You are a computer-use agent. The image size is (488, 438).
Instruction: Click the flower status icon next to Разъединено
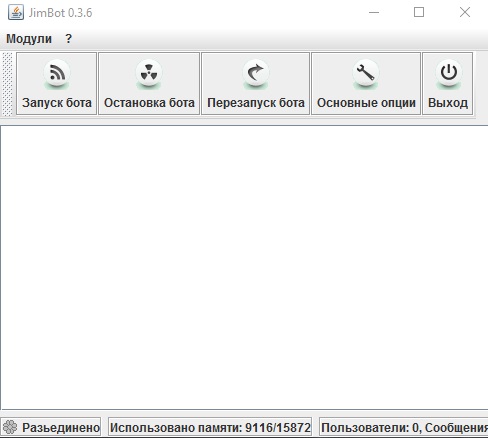tap(10, 427)
